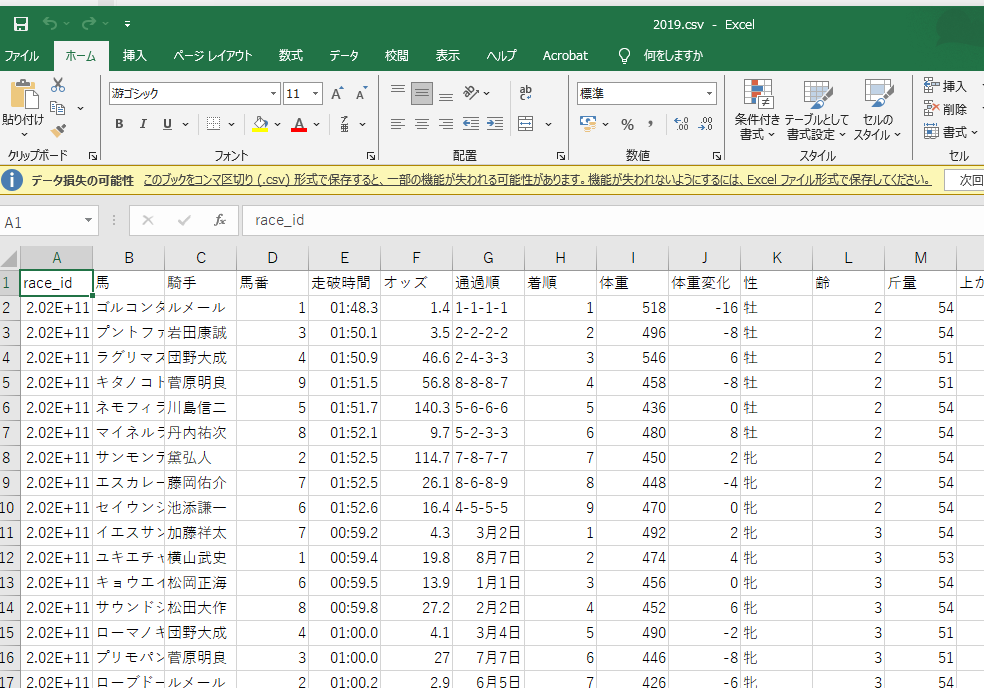Expand underline style dropdown arrow
Screen dimensions: 984x688
(185, 124)
